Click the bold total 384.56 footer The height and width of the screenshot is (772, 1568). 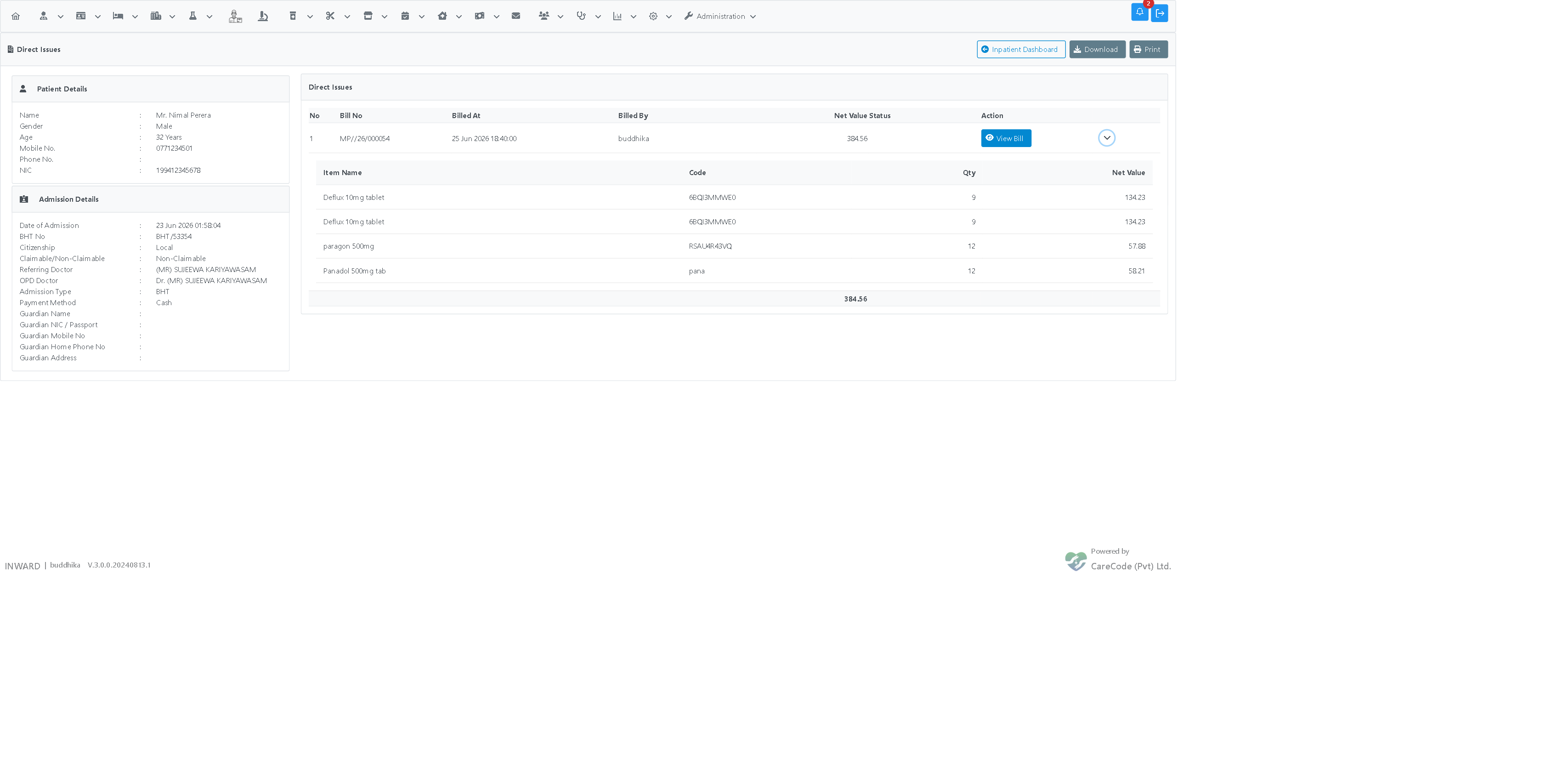[855, 299]
